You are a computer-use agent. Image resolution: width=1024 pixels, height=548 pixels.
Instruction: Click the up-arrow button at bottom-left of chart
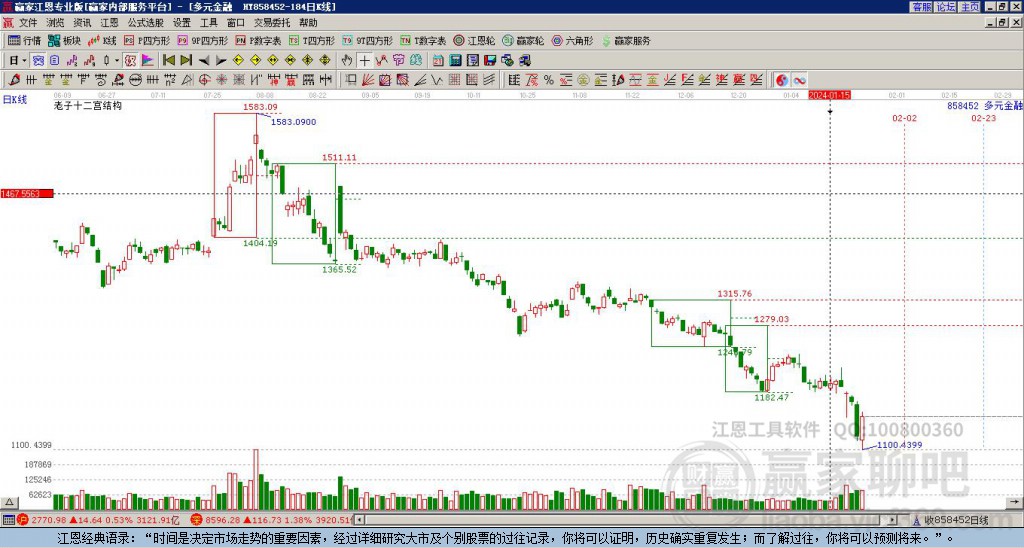coord(9,502)
